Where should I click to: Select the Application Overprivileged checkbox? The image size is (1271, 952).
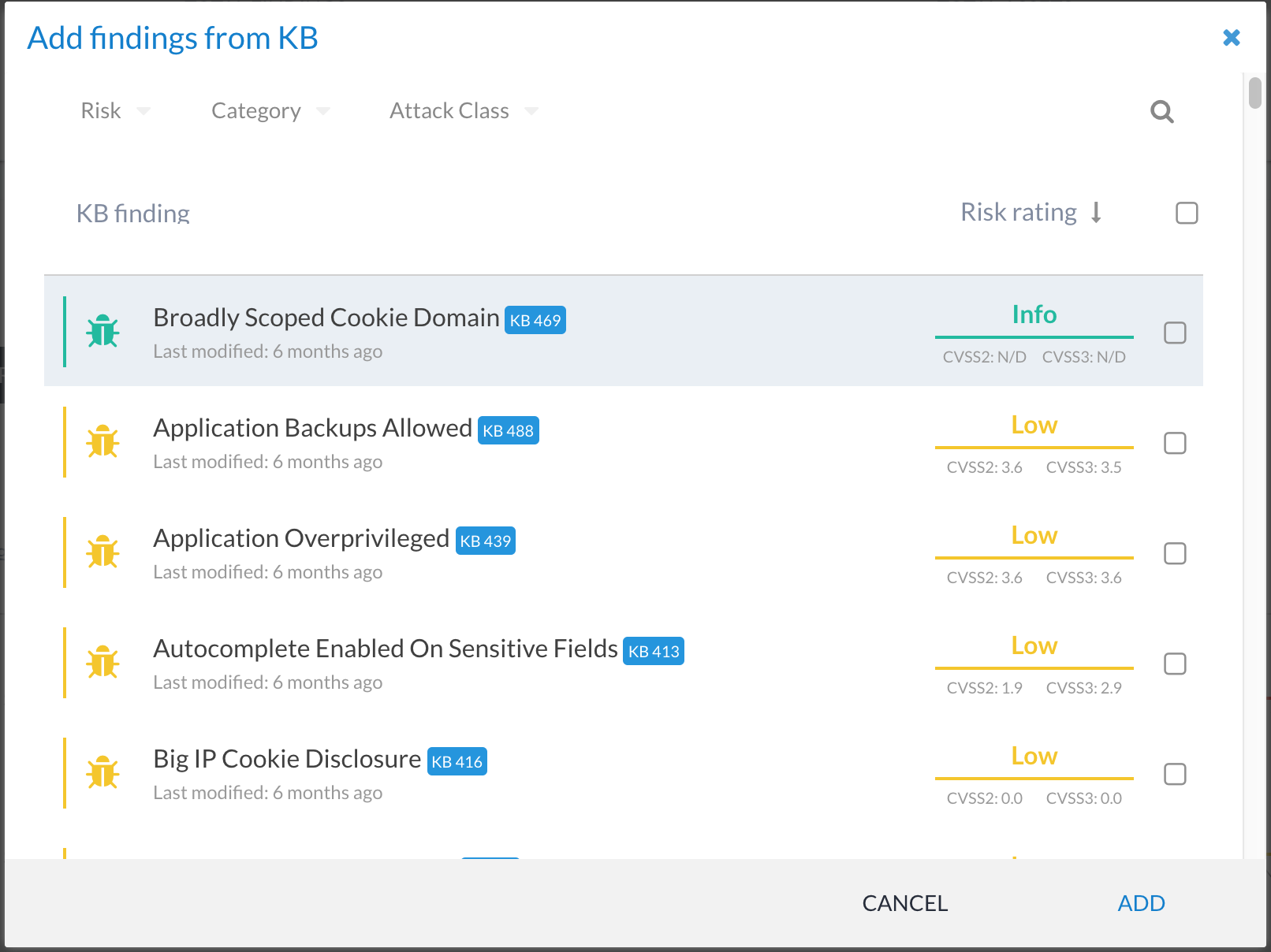1175,553
